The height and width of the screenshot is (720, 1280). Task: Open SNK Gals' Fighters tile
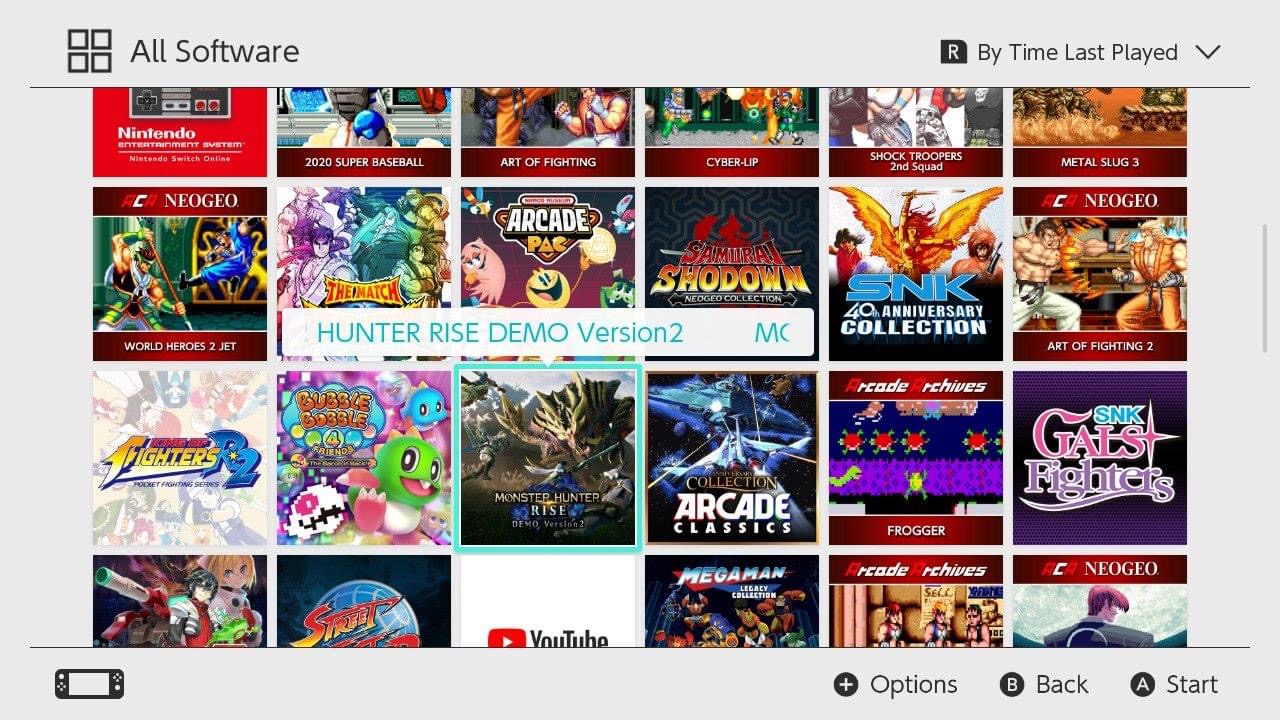tap(1100, 458)
